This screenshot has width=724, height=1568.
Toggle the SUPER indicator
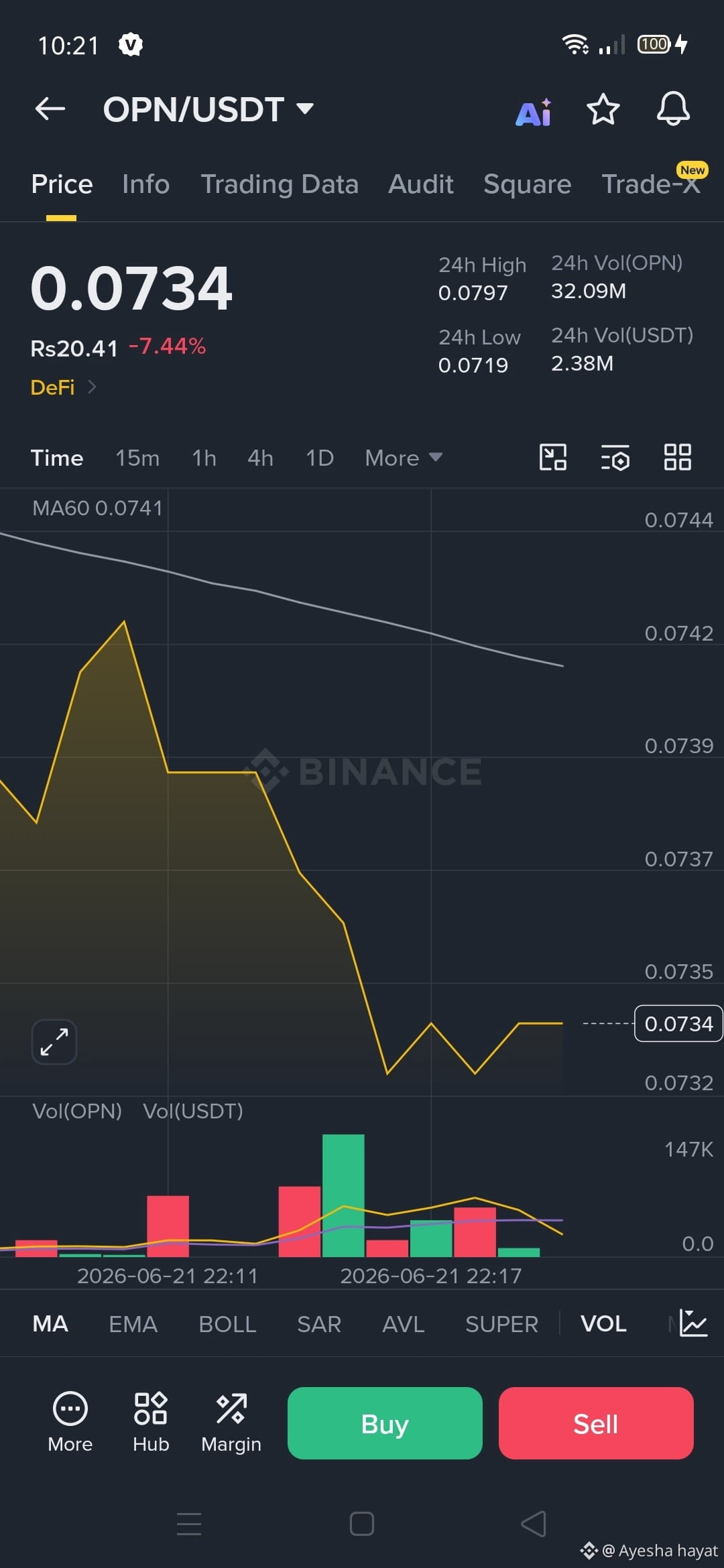(501, 1324)
